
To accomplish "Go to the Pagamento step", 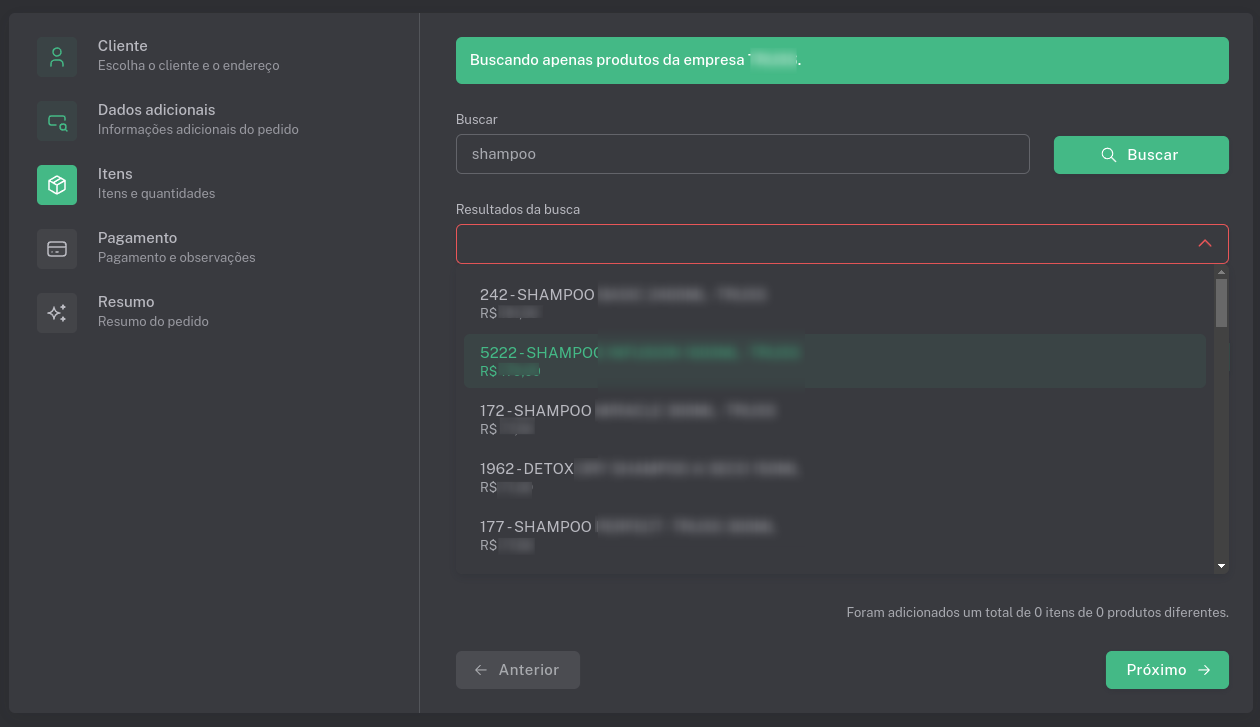I will pyautogui.click(x=137, y=238).
